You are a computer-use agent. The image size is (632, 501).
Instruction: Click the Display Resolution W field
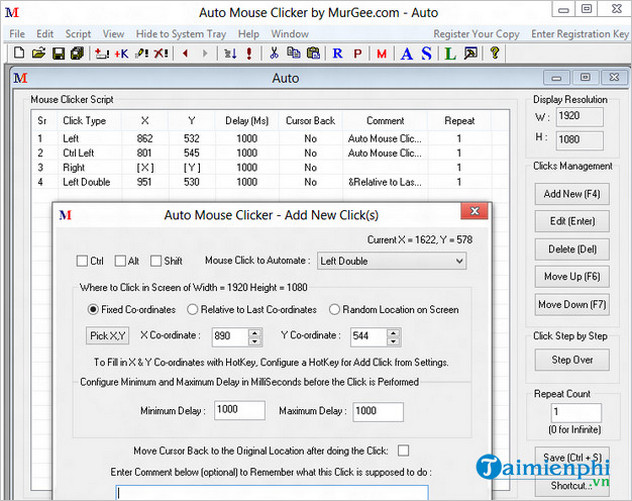pos(580,116)
